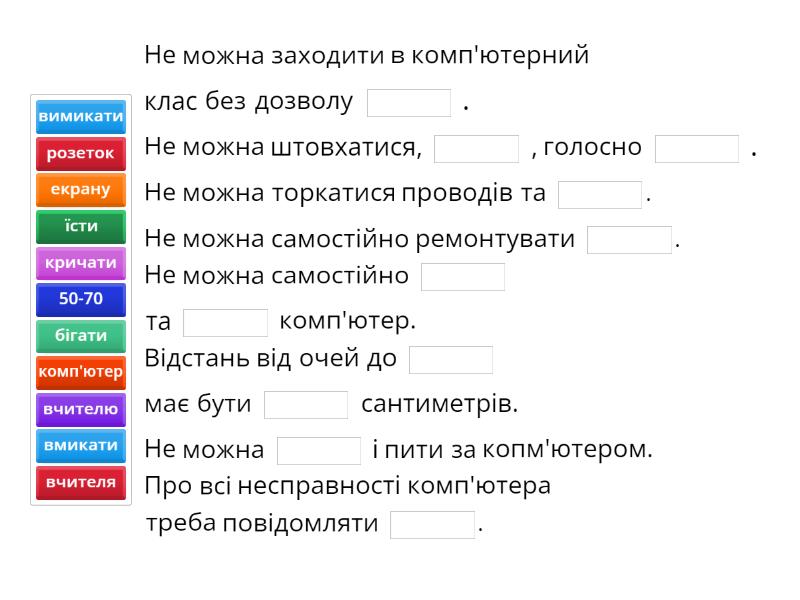Select the blank between 'та' and 'комп'ютер.'
This screenshot has height=600, width=800.
pyautogui.click(x=226, y=323)
